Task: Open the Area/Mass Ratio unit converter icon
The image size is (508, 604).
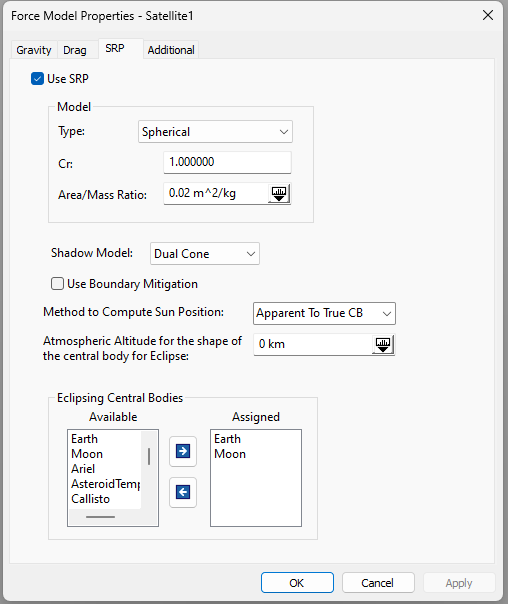Action: pyautogui.click(x=279, y=193)
